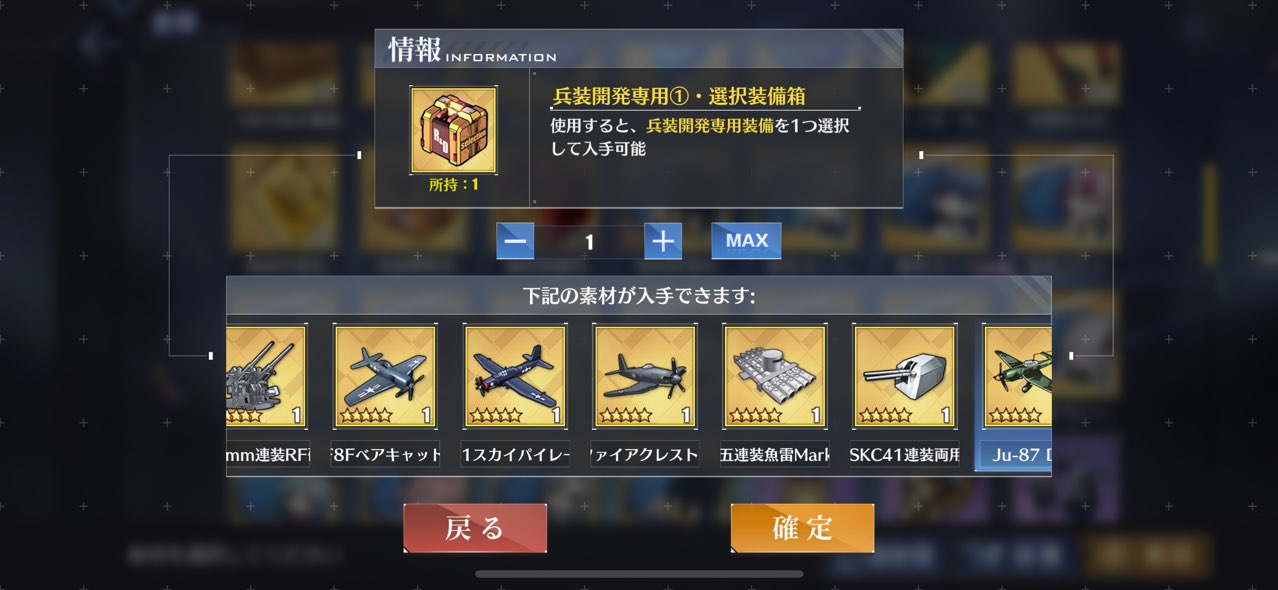Image resolution: width=1278 pixels, height=590 pixels.
Task: Choose the Skypirate torpedo bomber icon
Action: [x=515, y=376]
